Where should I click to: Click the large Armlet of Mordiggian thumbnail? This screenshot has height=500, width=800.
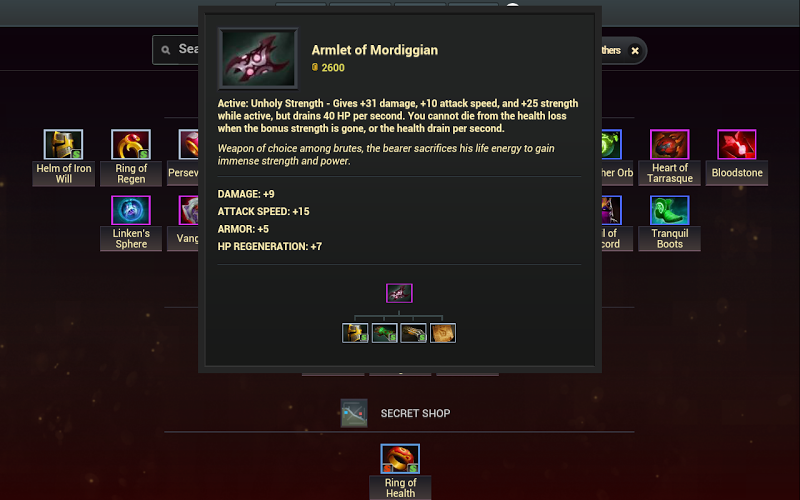pos(258,59)
